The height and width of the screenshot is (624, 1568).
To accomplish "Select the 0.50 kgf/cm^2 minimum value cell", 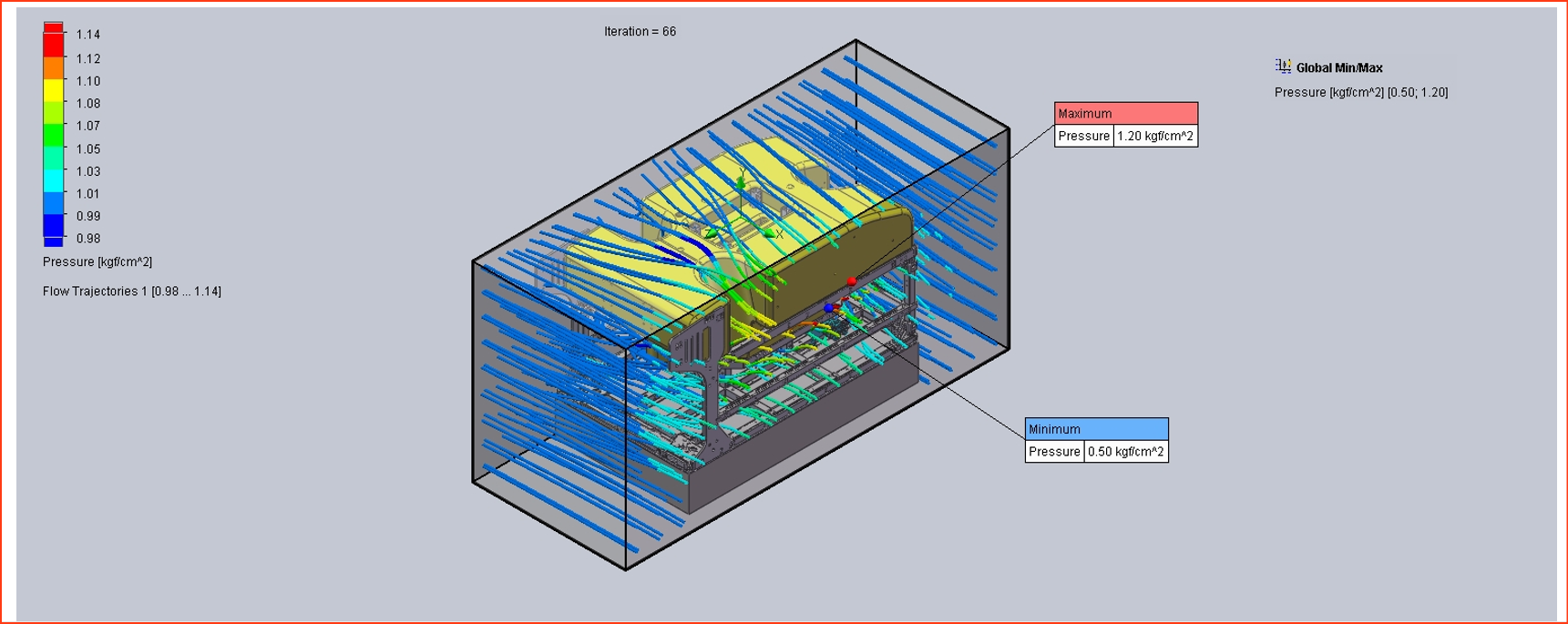I will (1125, 452).
